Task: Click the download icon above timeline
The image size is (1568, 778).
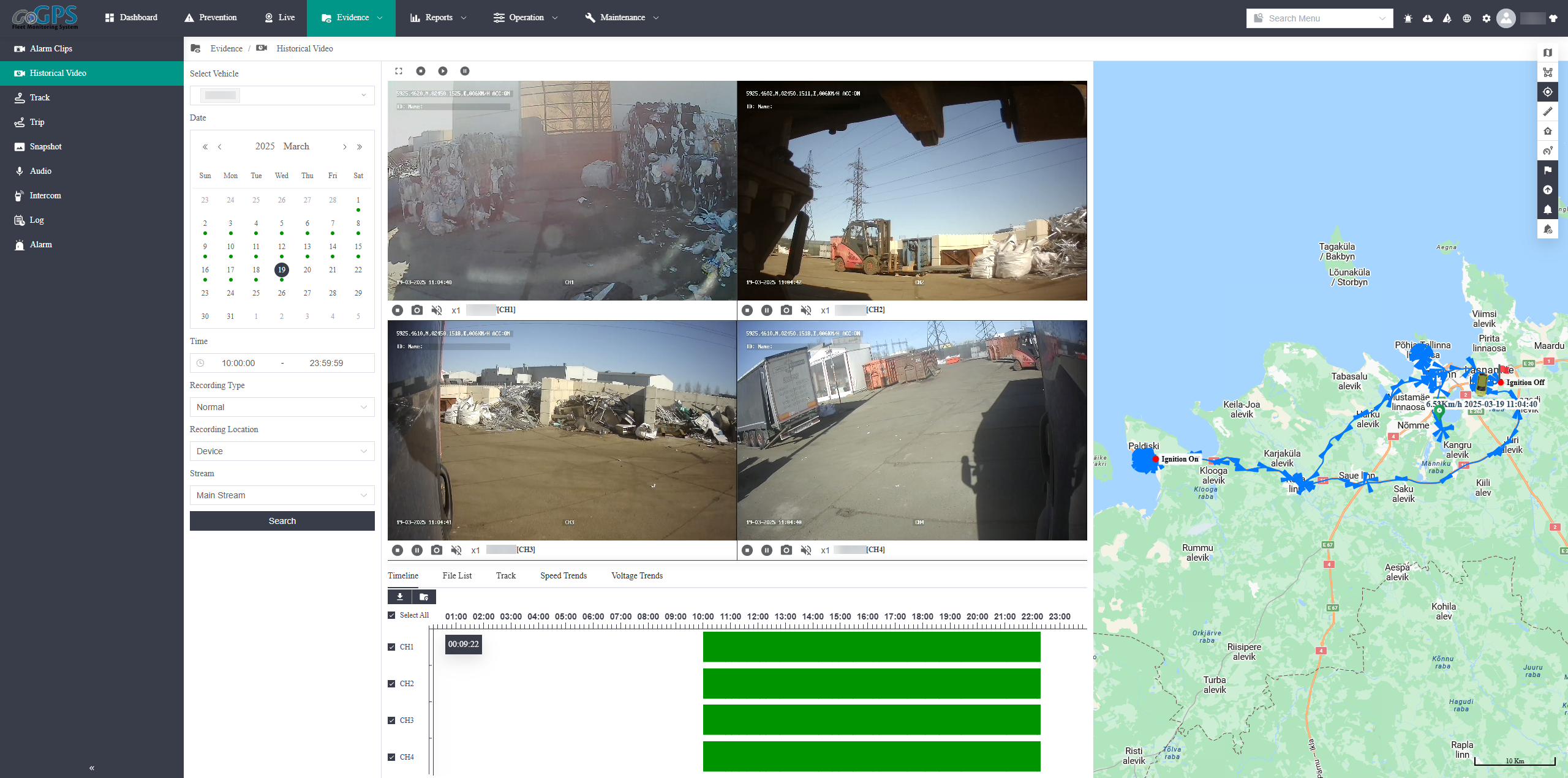Action: [x=400, y=597]
